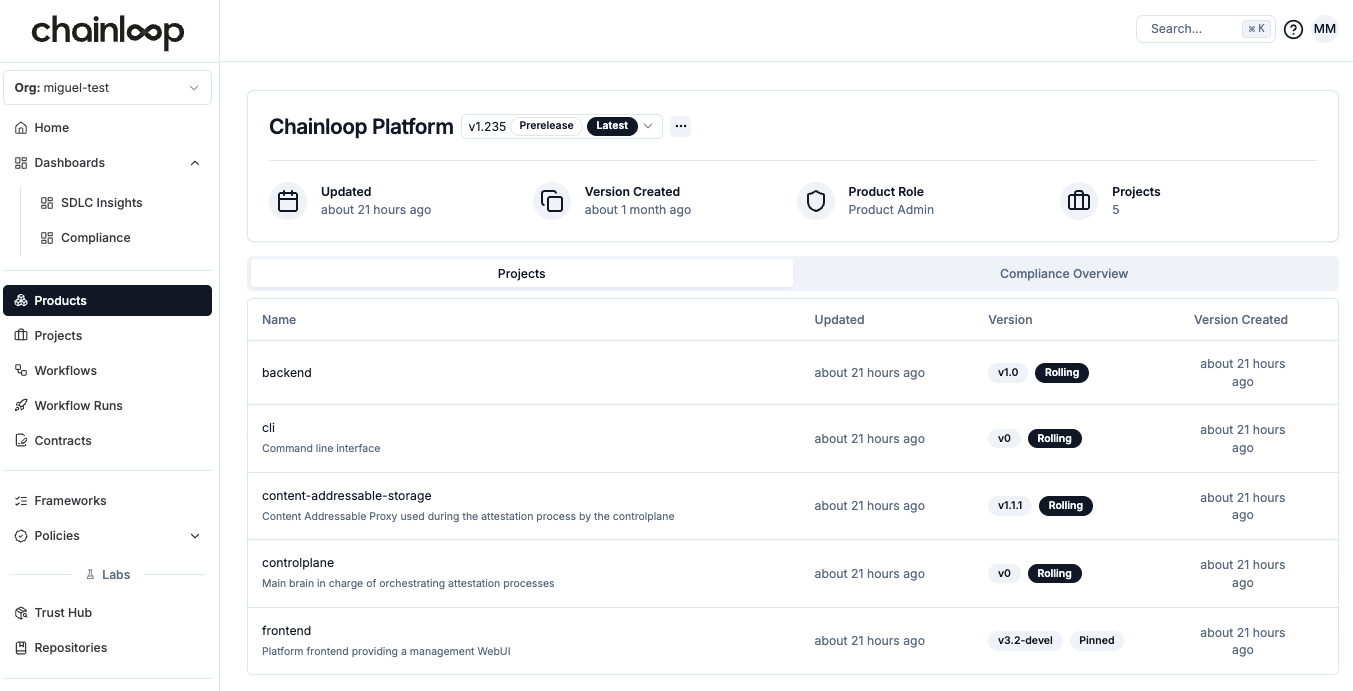Expand the Policies section

coord(195,535)
